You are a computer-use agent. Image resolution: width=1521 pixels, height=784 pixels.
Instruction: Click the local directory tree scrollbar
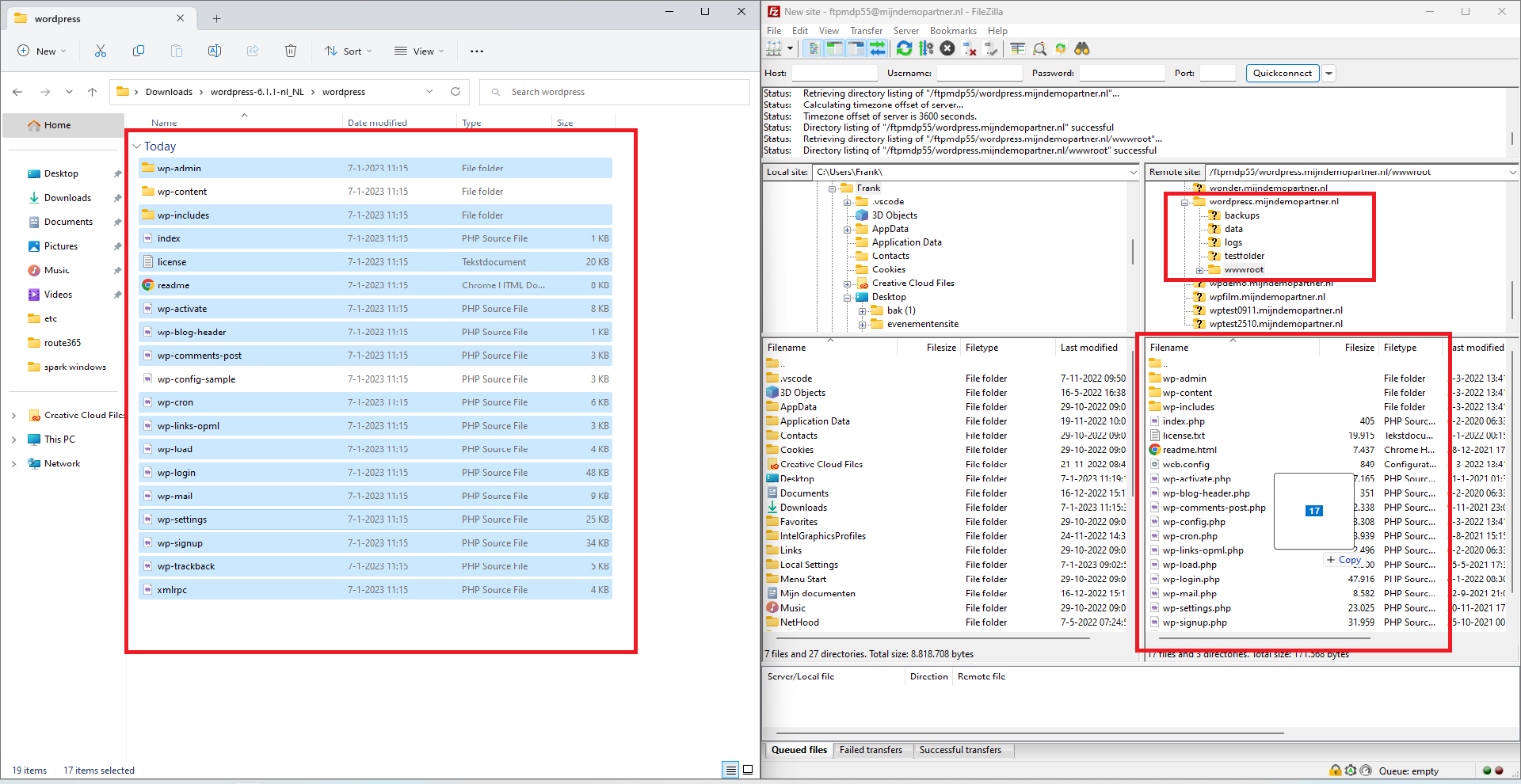click(1133, 252)
